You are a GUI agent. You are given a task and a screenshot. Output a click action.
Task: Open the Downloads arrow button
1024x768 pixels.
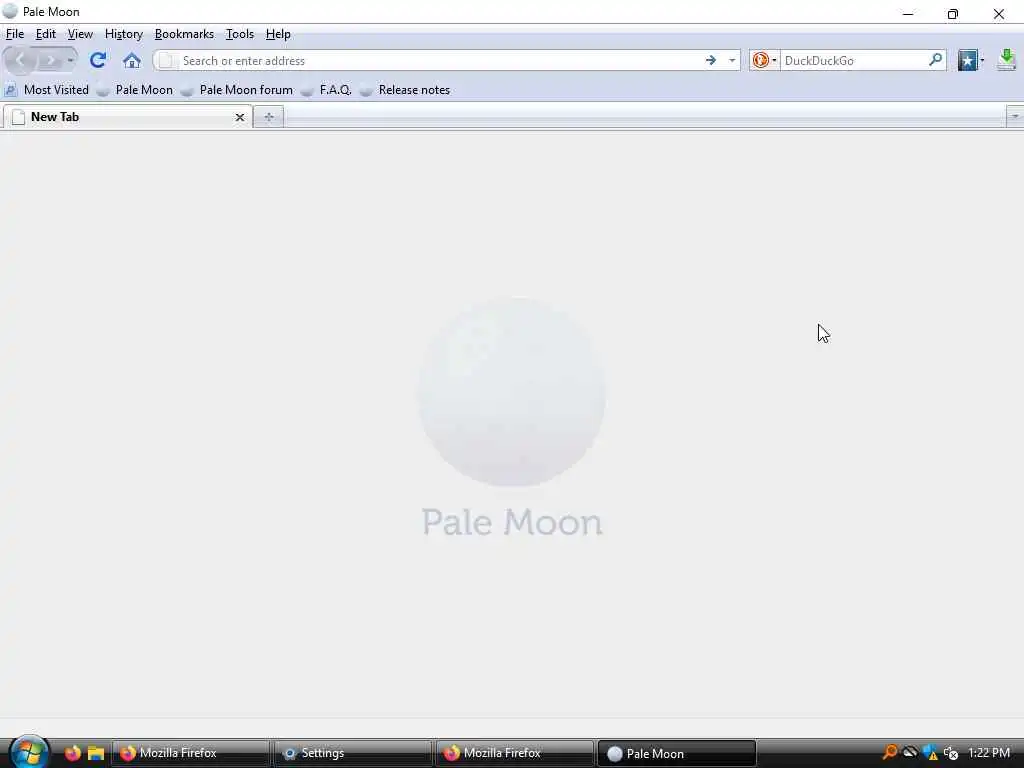[1007, 60]
